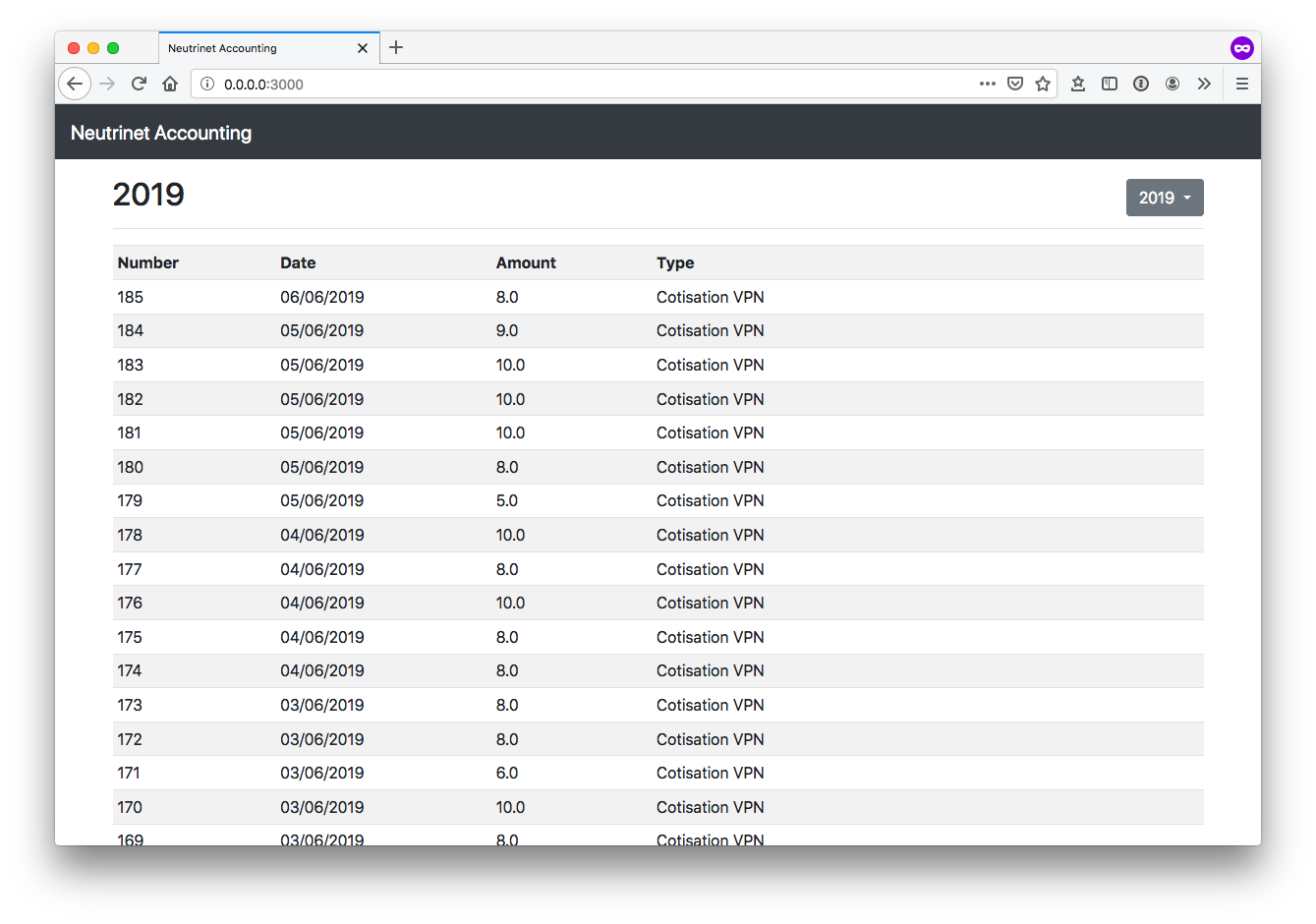Click amount 6.0 in row 171

pyautogui.click(x=506, y=773)
